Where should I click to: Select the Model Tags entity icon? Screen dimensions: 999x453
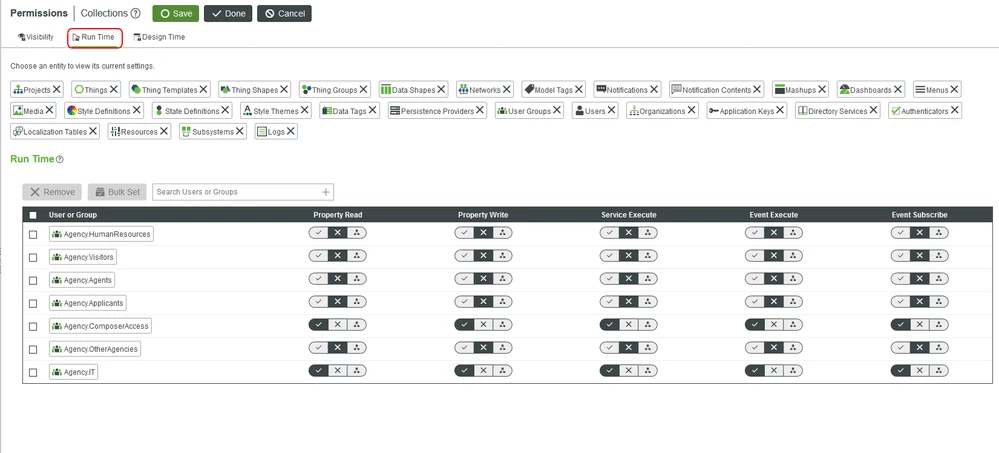528,90
